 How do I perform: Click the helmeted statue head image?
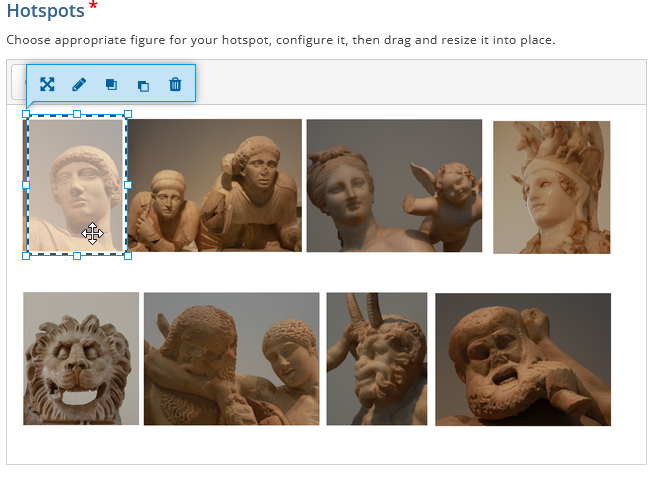point(551,187)
